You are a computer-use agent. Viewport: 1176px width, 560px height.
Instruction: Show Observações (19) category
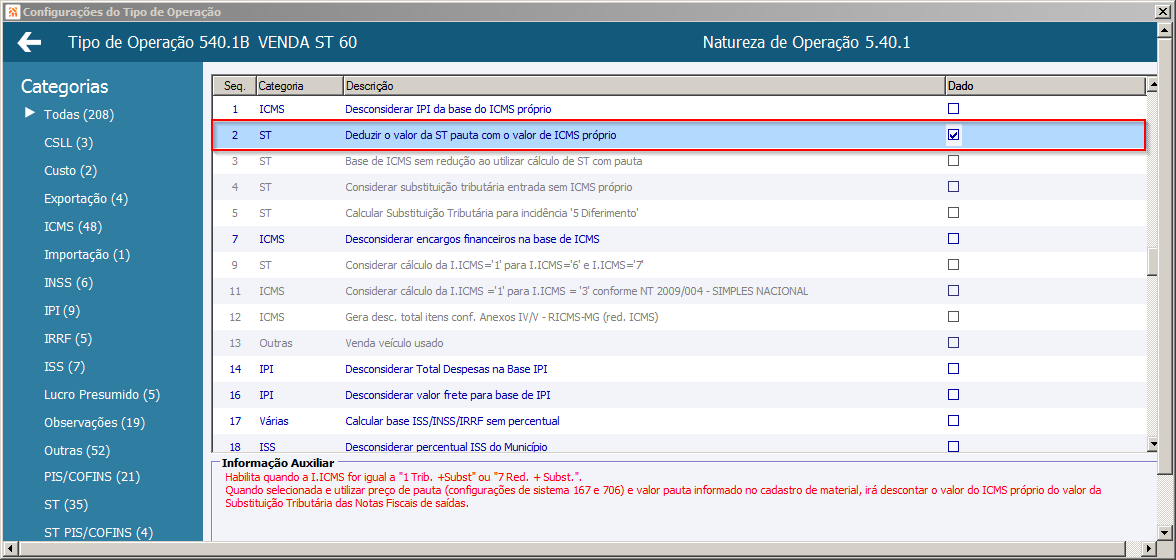94,423
